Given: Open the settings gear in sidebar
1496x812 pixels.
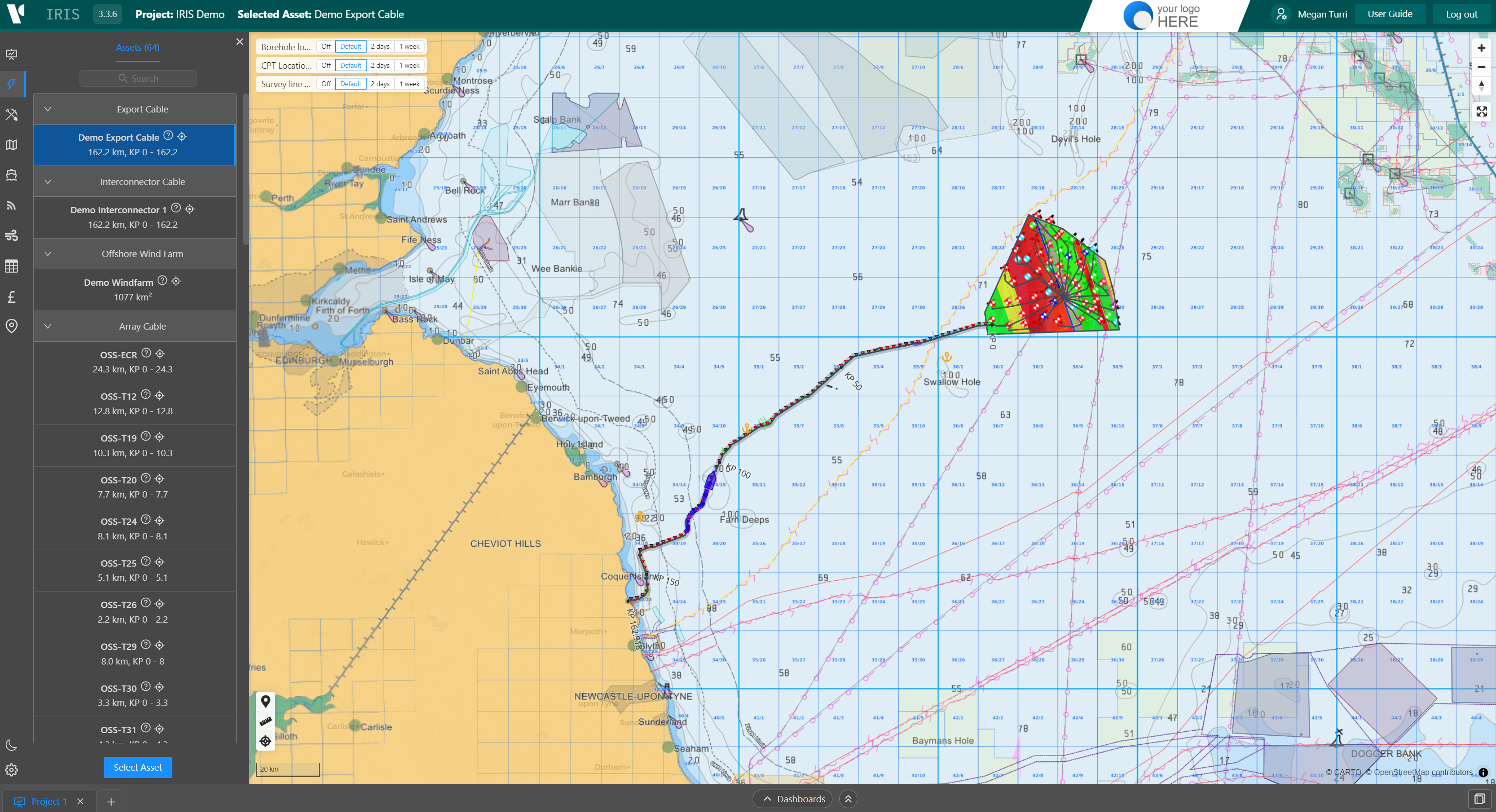Looking at the screenshot, I should point(11,770).
